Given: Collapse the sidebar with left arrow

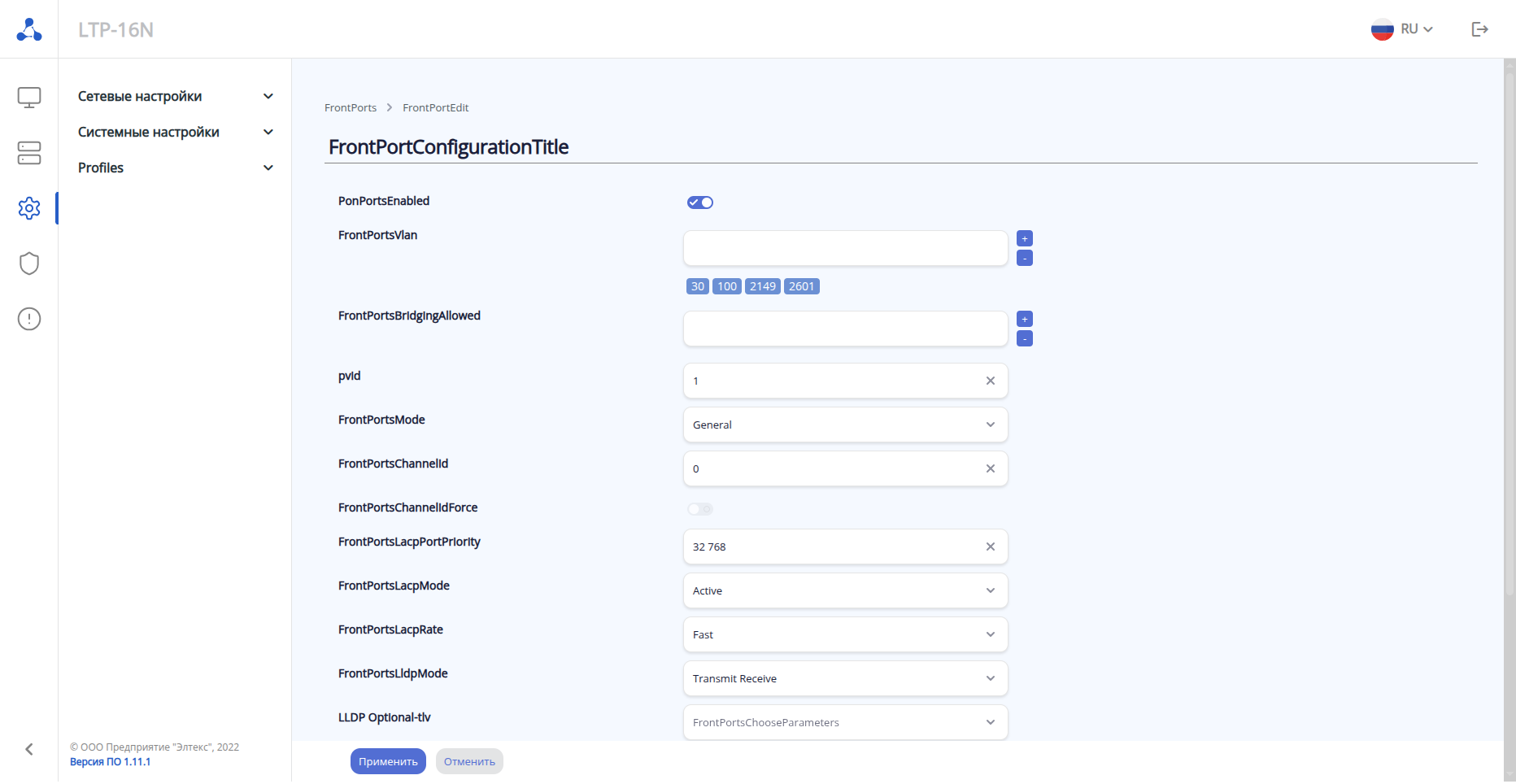Looking at the screenshot, I should pos(29,749).
